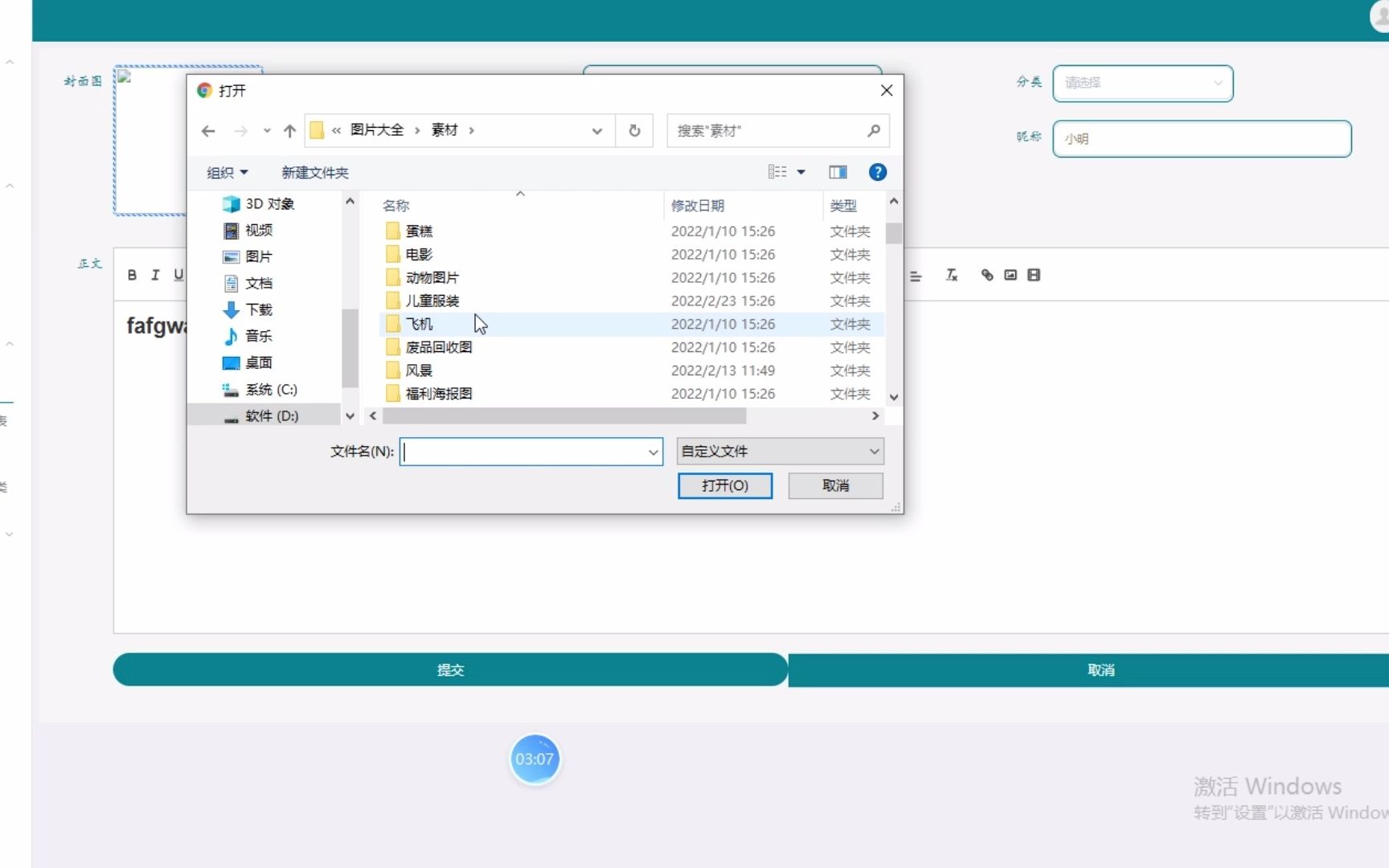
Task: Expand the 文件名 history dropdown
Action: [654, 452]
